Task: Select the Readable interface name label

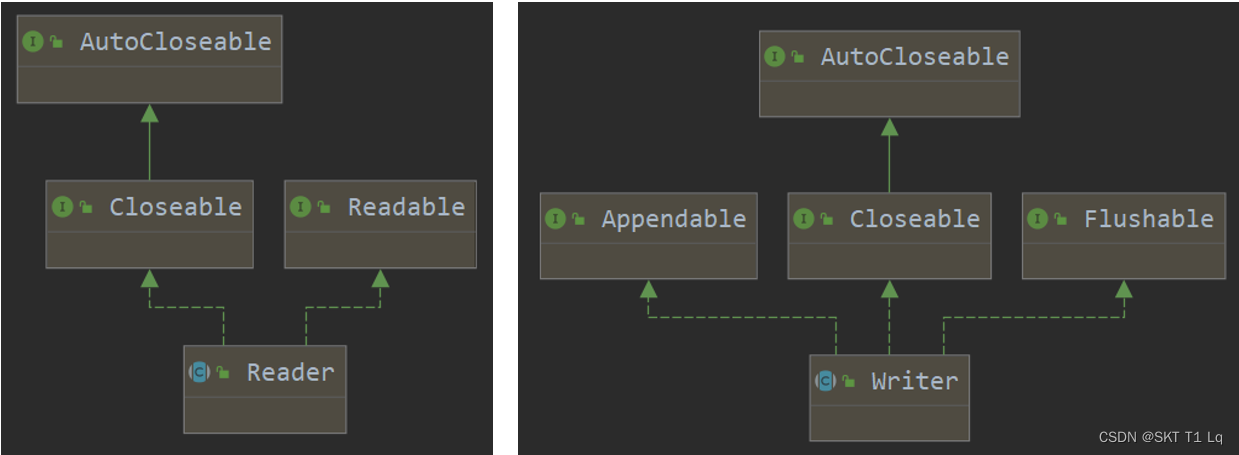Action: point(406,207)
